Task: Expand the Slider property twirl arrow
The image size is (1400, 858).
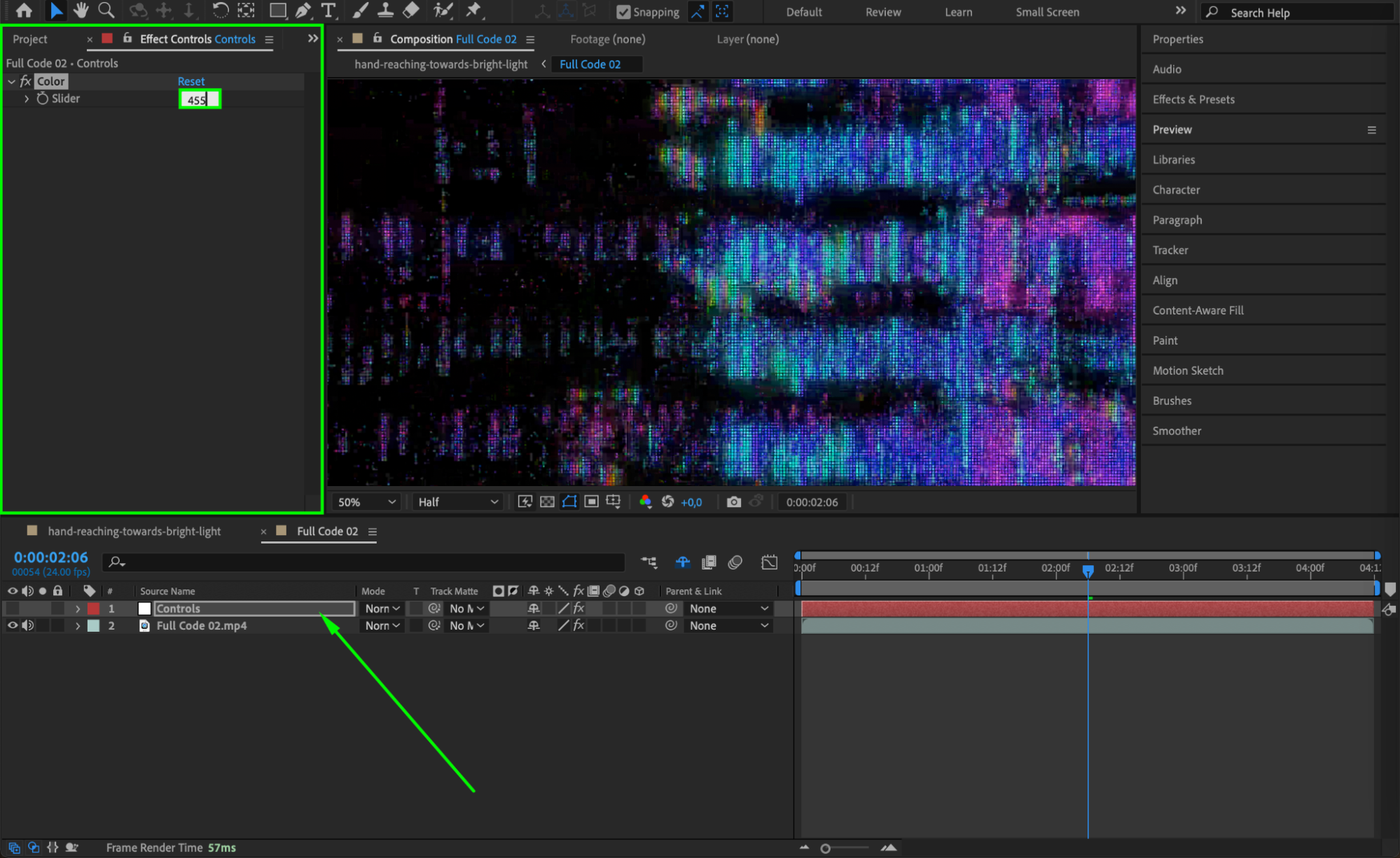Action: (x=27, y=99)
